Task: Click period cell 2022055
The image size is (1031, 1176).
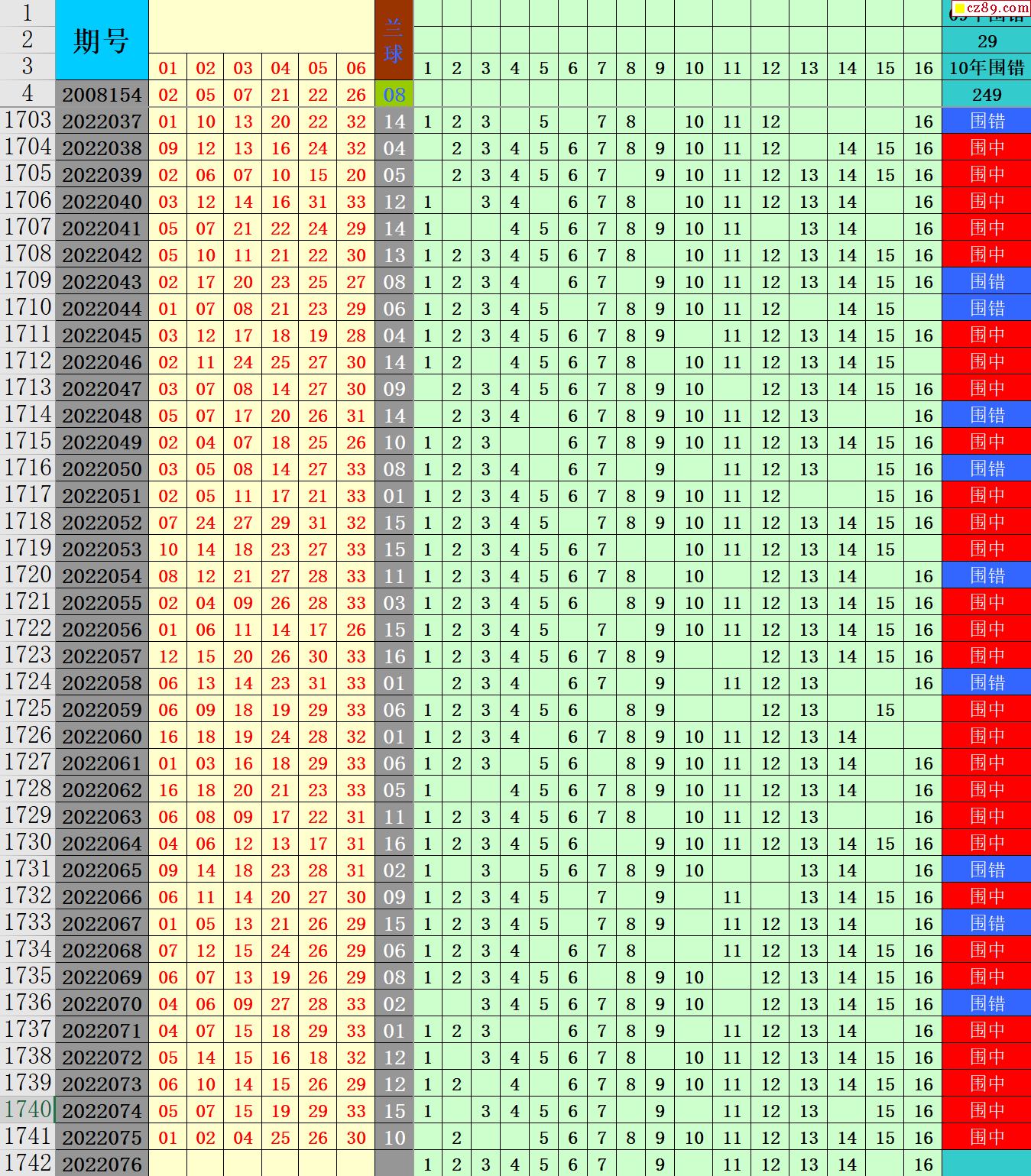Action: click(102, 602)
